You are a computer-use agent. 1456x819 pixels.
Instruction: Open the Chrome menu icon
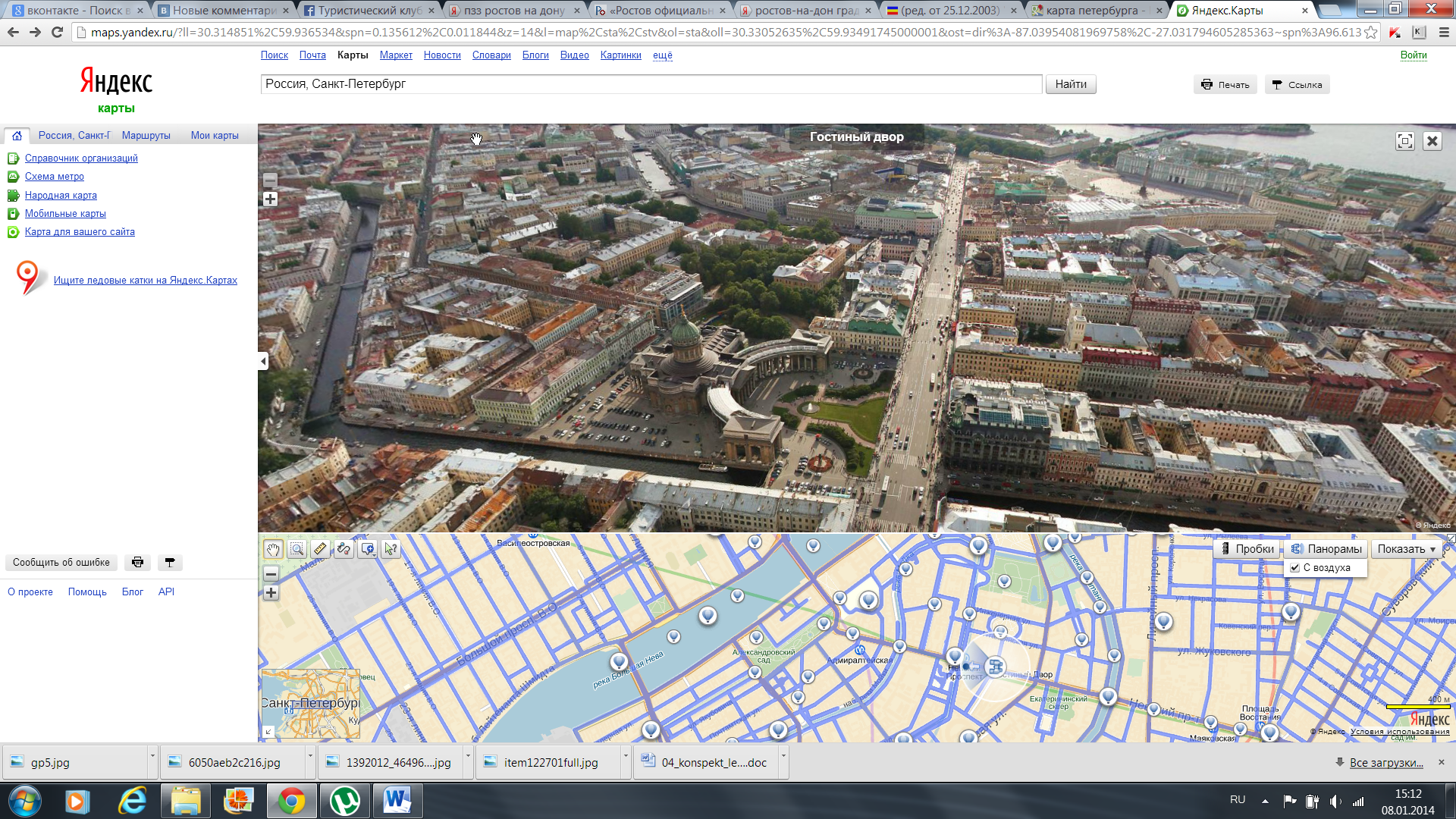(1443, 33)
